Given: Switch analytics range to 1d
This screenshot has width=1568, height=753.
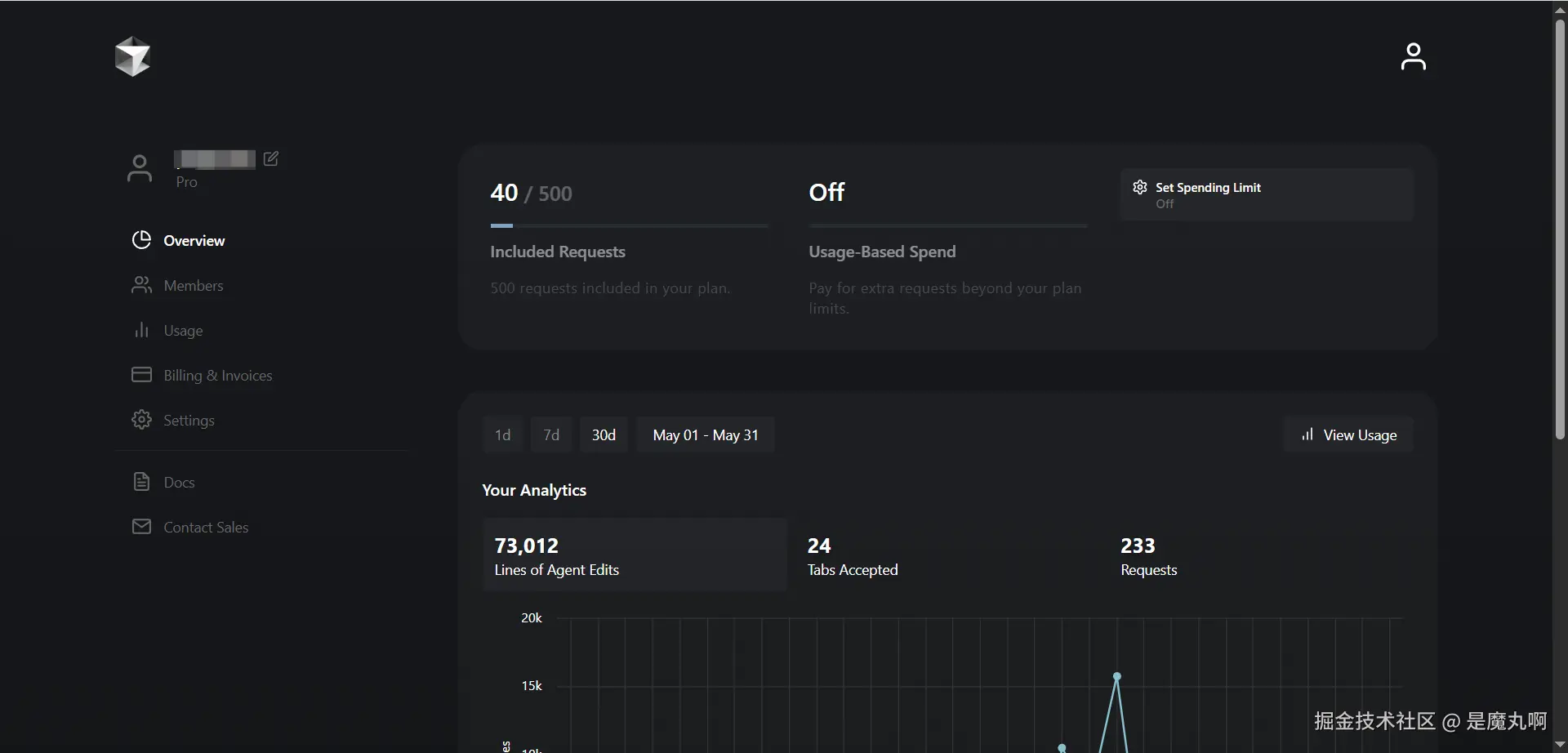Looking at the screenshot, I should (x=502, y=434).
